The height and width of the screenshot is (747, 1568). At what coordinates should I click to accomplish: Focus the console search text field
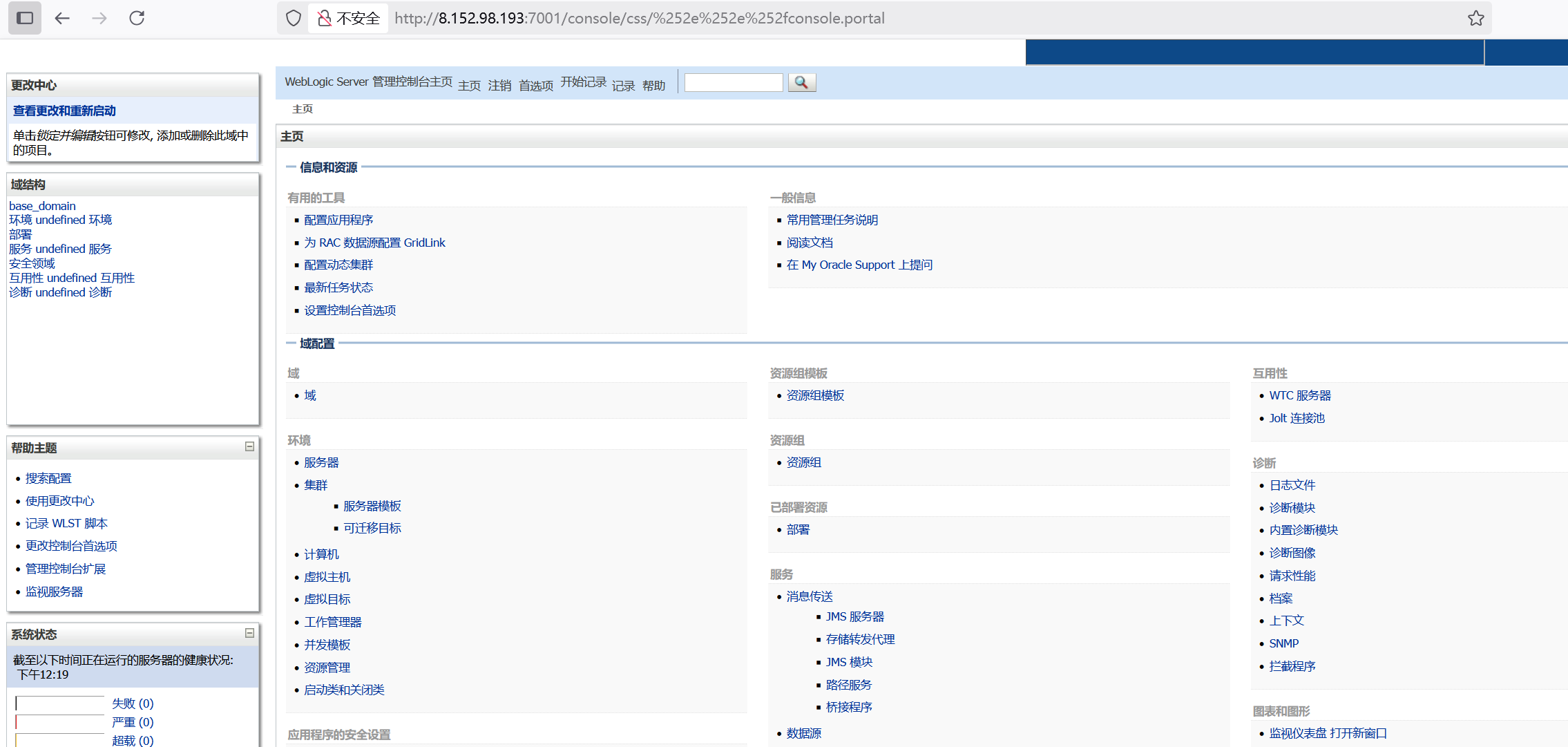tap(733, 82)
